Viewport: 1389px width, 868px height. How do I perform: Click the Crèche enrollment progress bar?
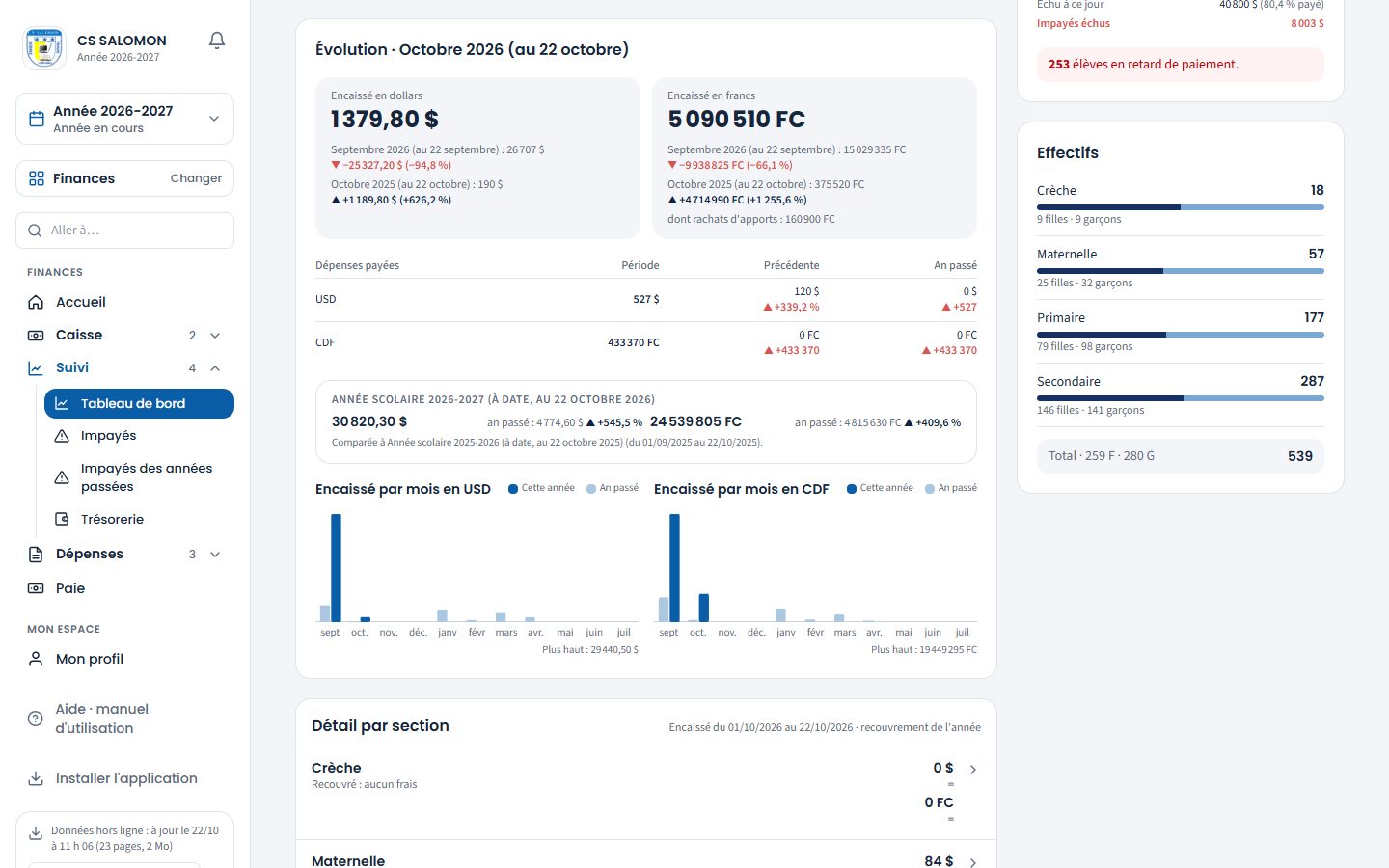tap(1181, 207)
